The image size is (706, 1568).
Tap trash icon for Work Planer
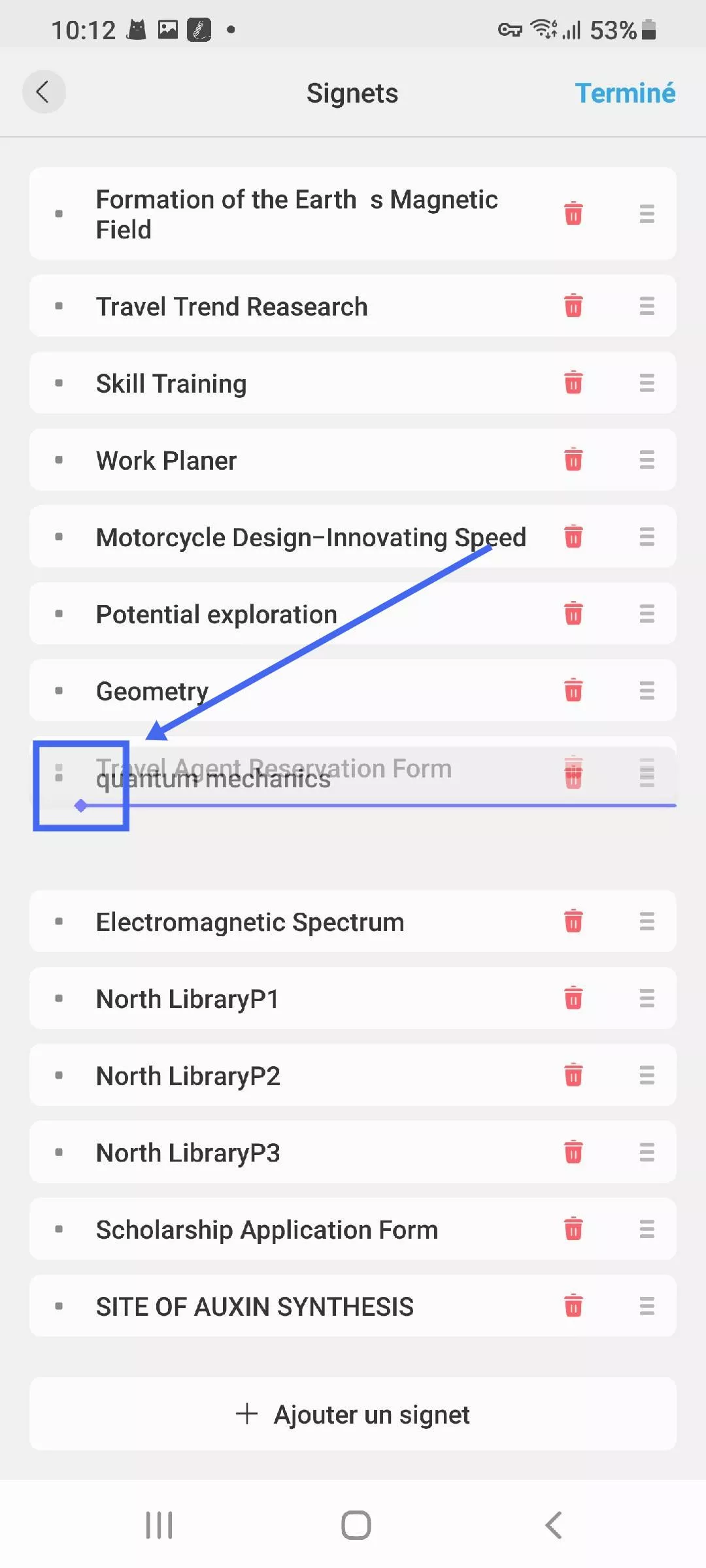(573, 460)
